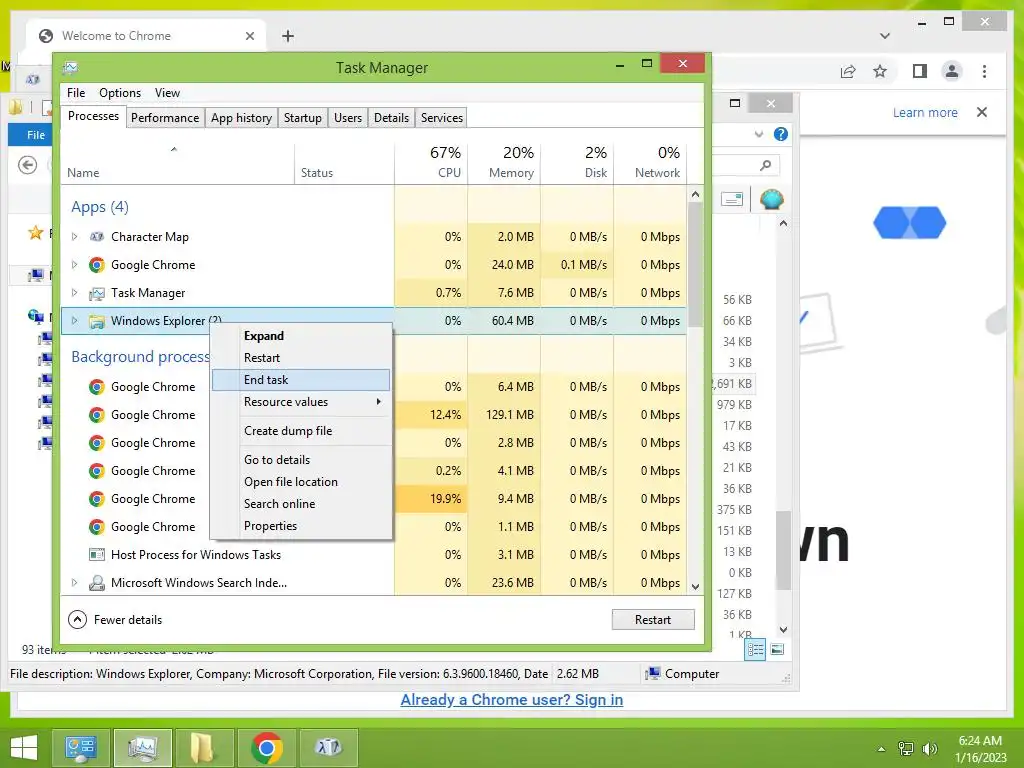Image resolution: width=1024 pixels, height=768 pixels.
Task: Click the Explorer window help question mark icon
Action: coord(780,135)
